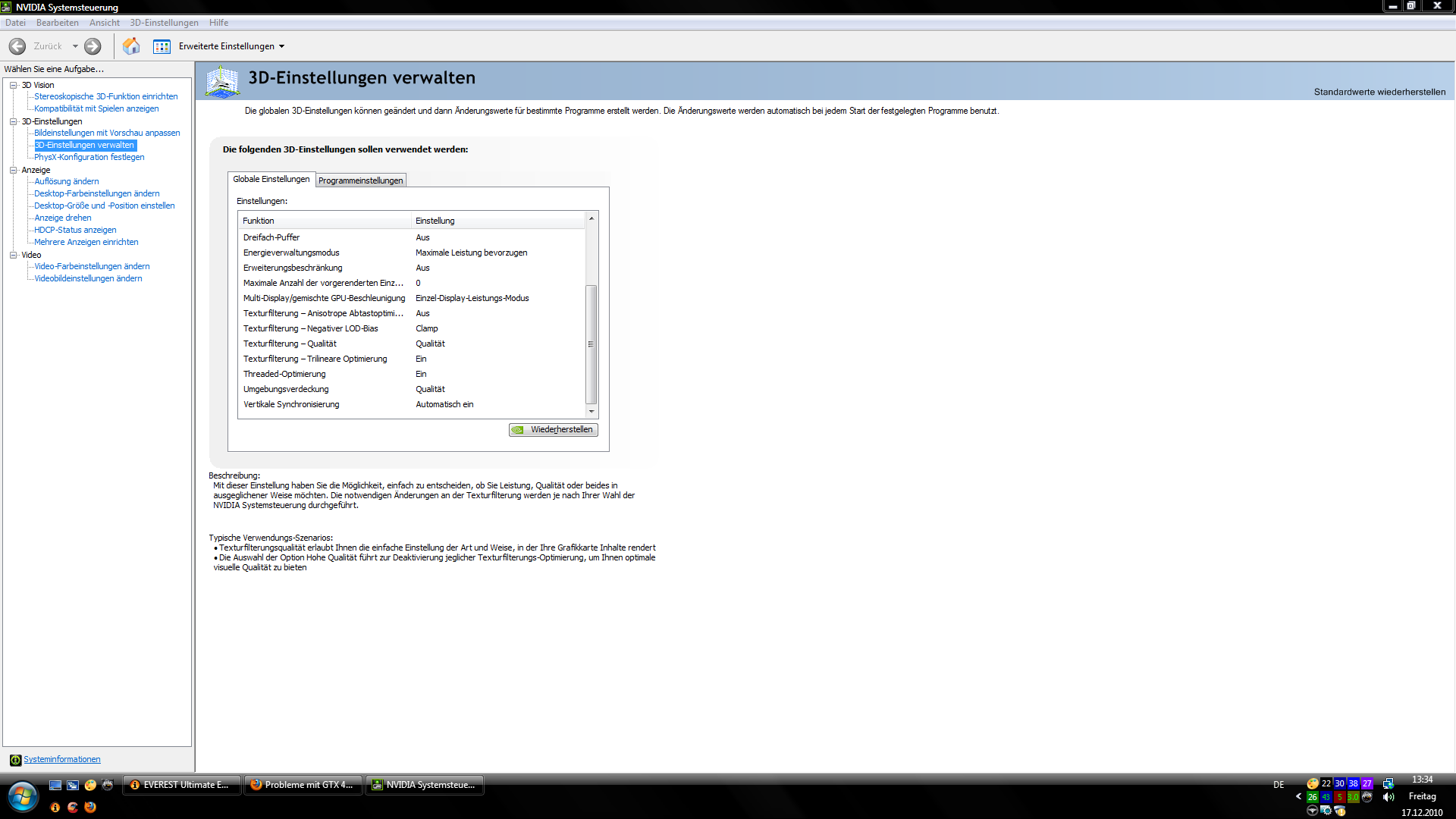Click the Wiederherstellen button
This screenshot has width=1456, height=819.
point(553,429)
